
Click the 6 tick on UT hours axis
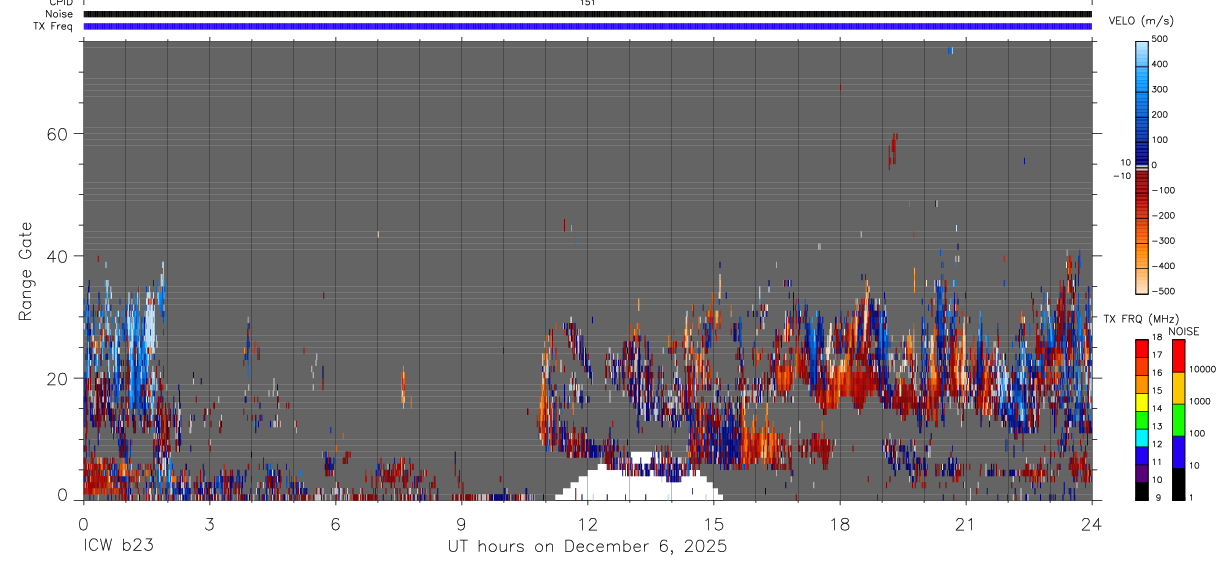tap(335, 523)
